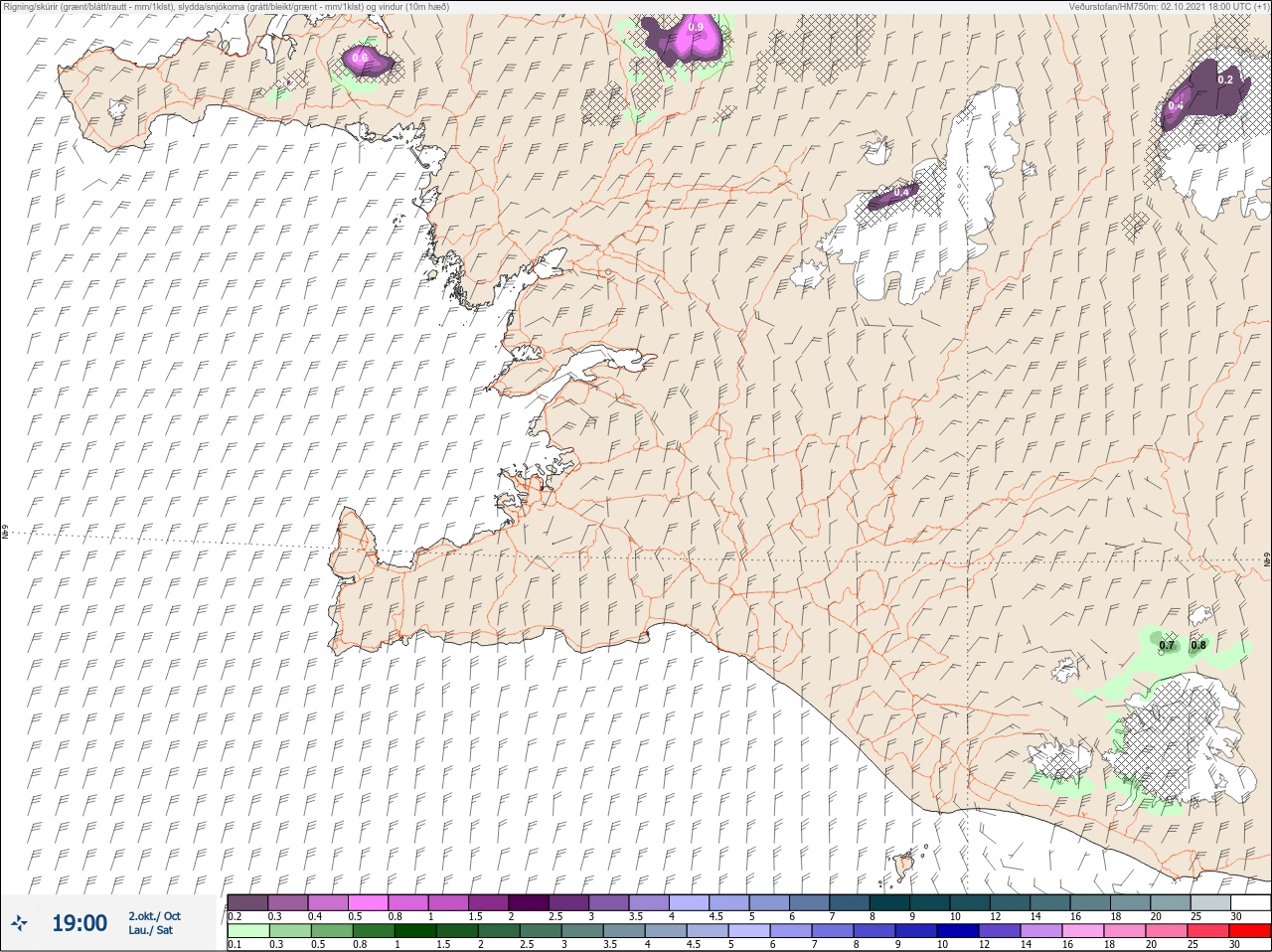This screenshot has width=1272, height=952.
Task: Click the small island off the south coast
Action: coord(905,866)
